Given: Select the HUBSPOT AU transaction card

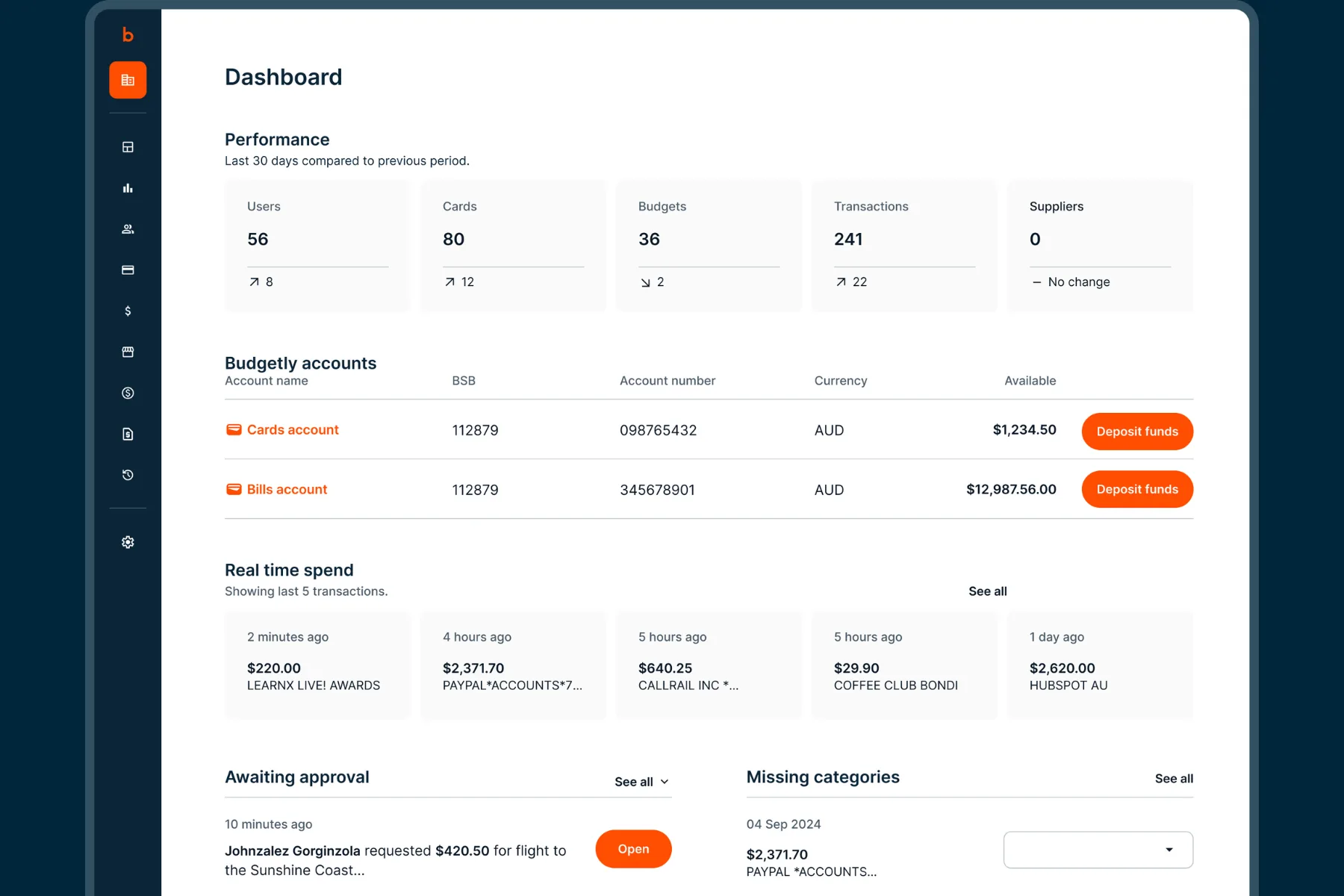Looking at the screenshot, I should point(1099,665).
